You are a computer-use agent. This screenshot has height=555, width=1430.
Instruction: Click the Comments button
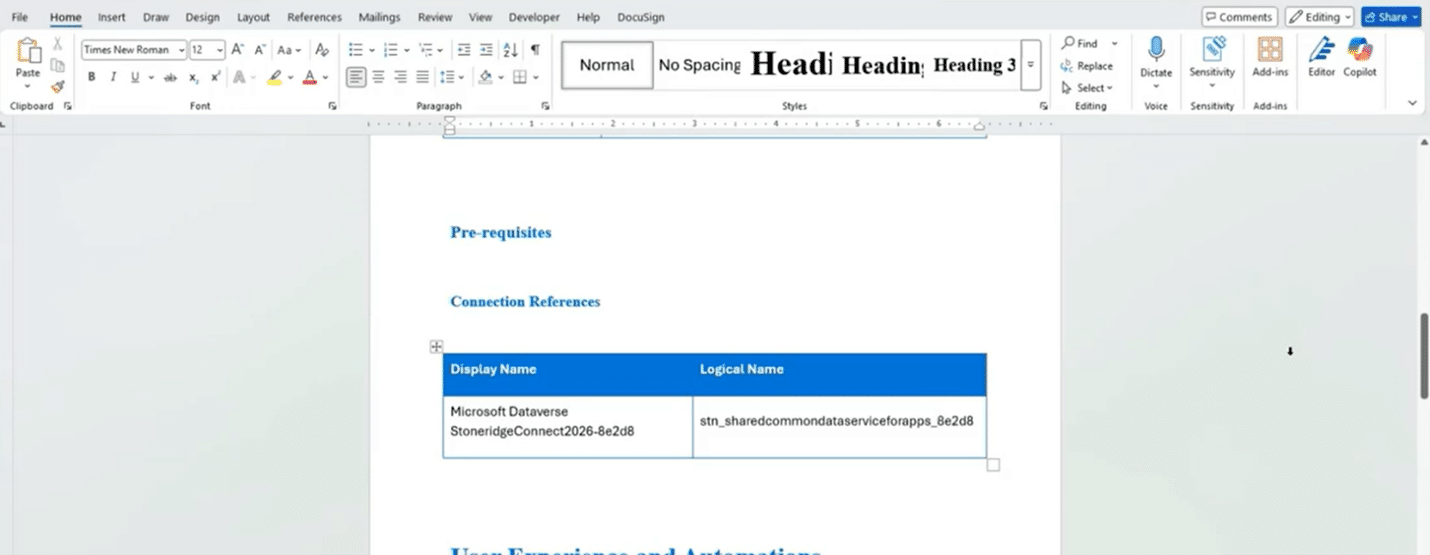click(x=1240, y=17)
